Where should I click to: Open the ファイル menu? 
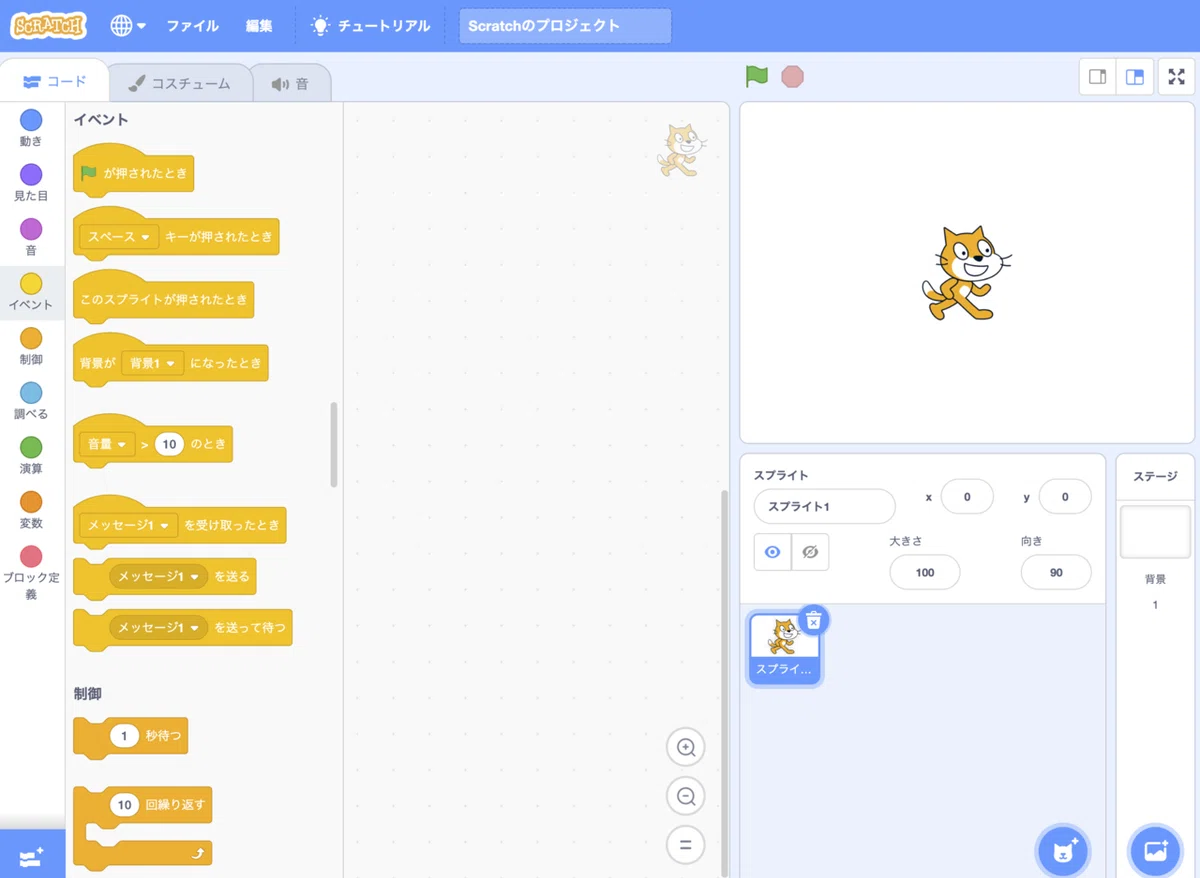tap(192, 26)
